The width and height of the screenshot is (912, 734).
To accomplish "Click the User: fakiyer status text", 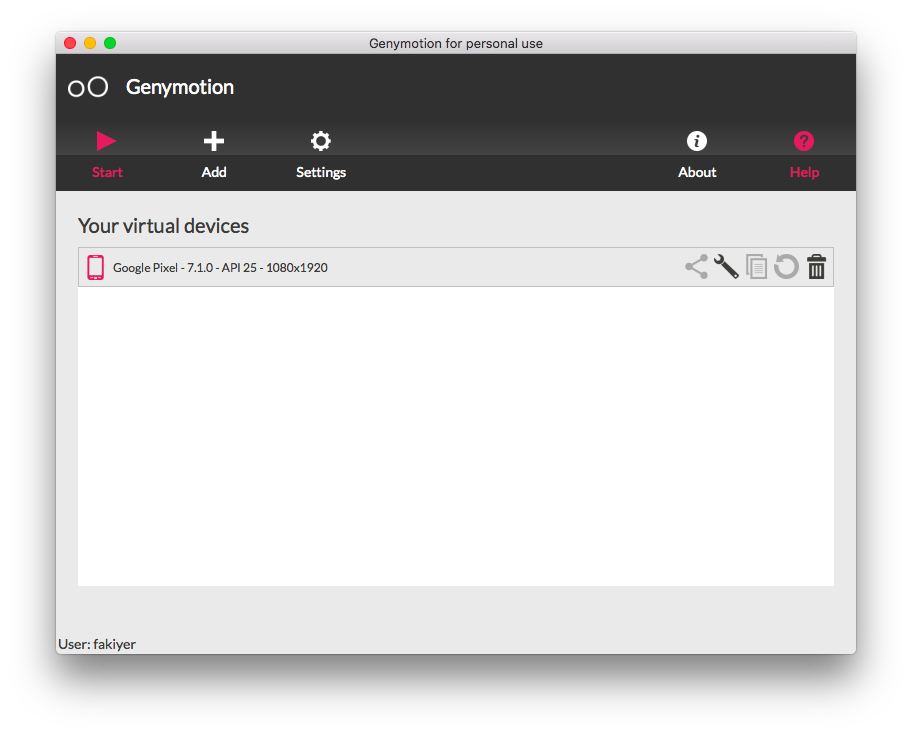I will [97, 644].
